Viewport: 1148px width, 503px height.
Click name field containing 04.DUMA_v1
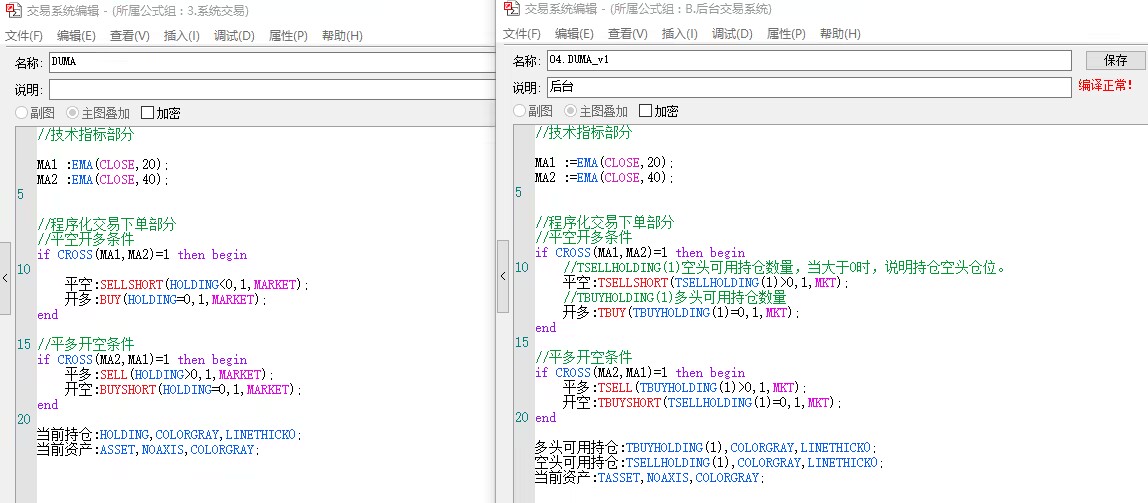(x=809, y=60)
